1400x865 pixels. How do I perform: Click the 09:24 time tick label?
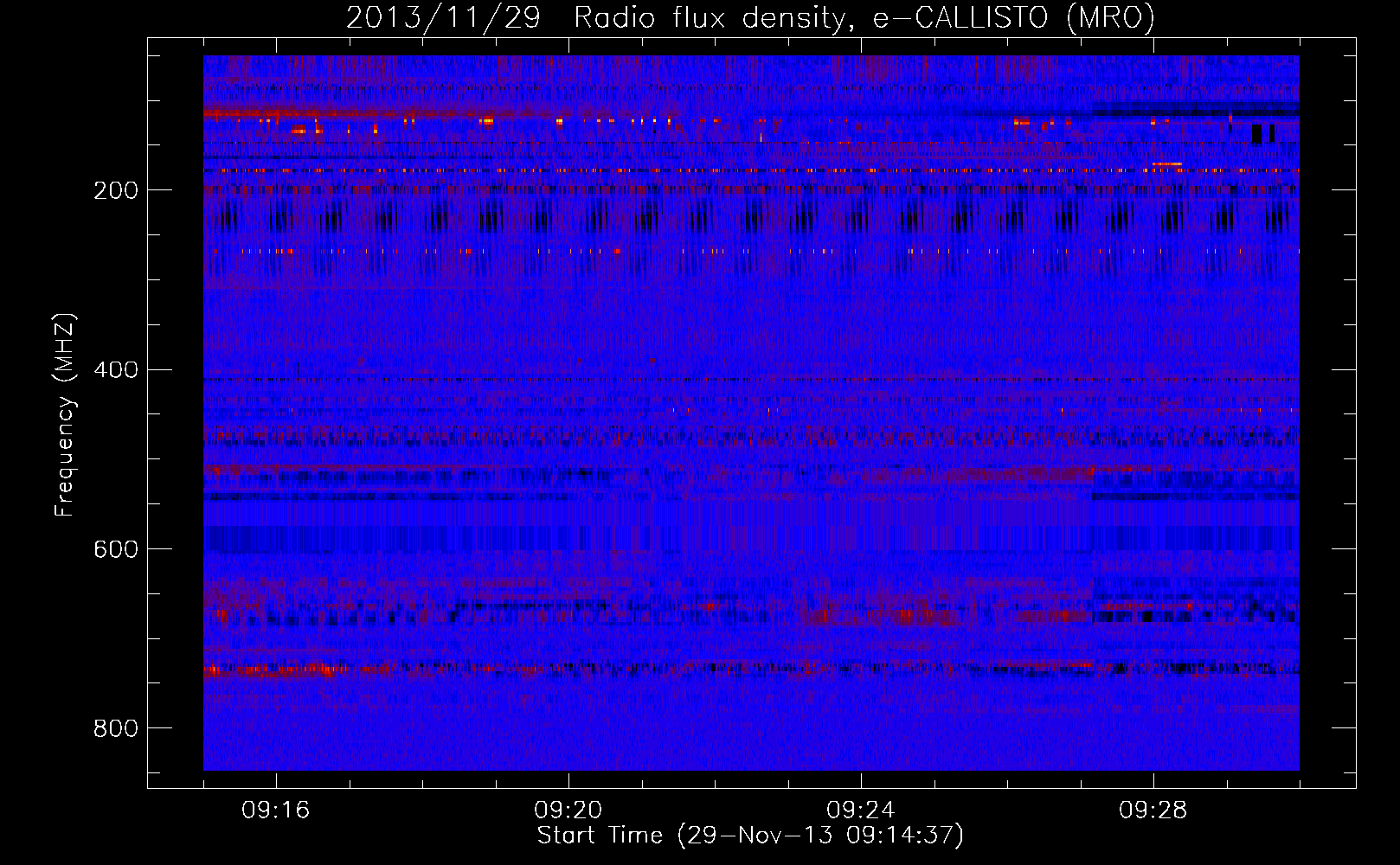pos(861,811)
